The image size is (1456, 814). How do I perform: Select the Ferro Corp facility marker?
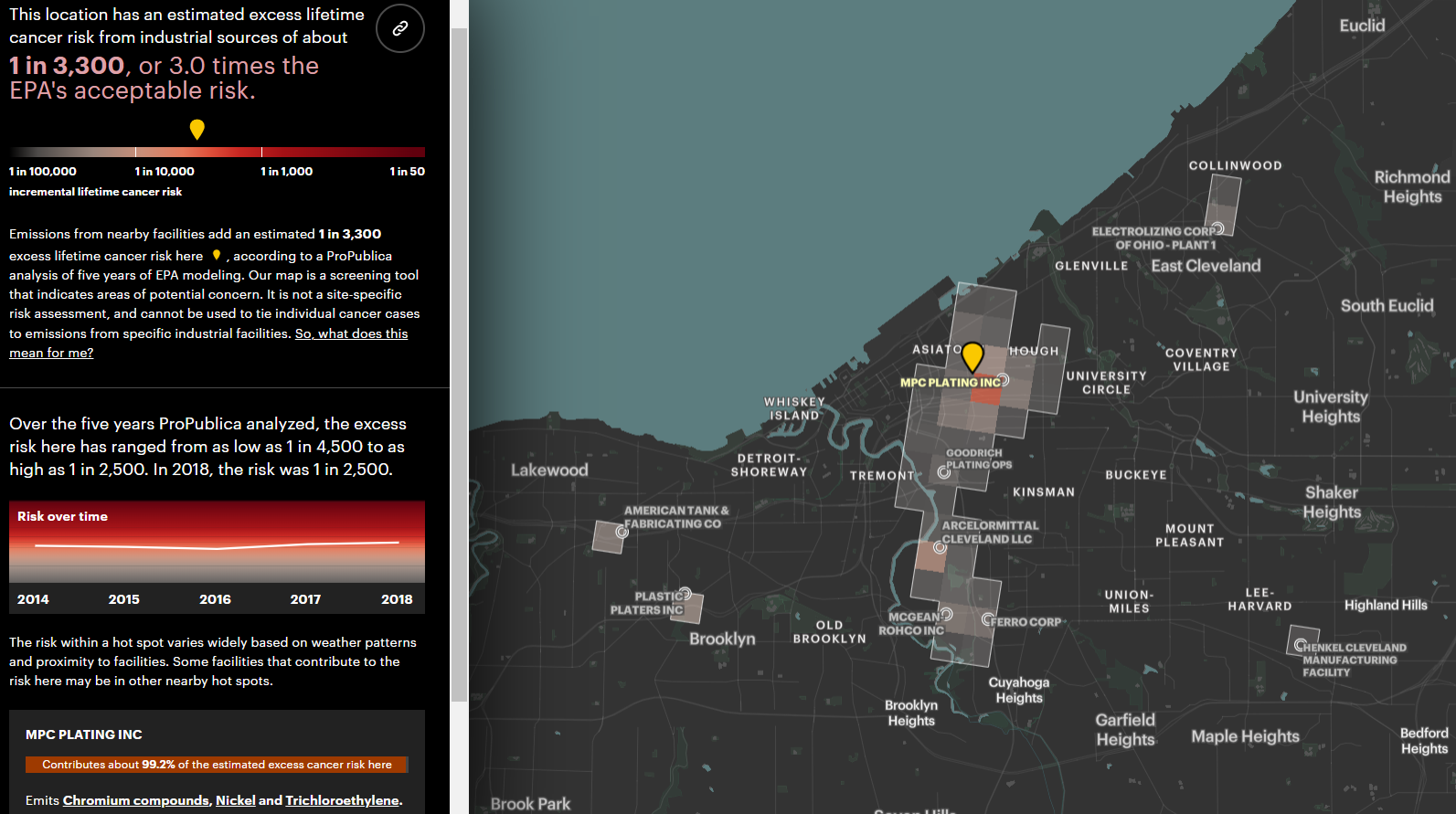point(988,619)
